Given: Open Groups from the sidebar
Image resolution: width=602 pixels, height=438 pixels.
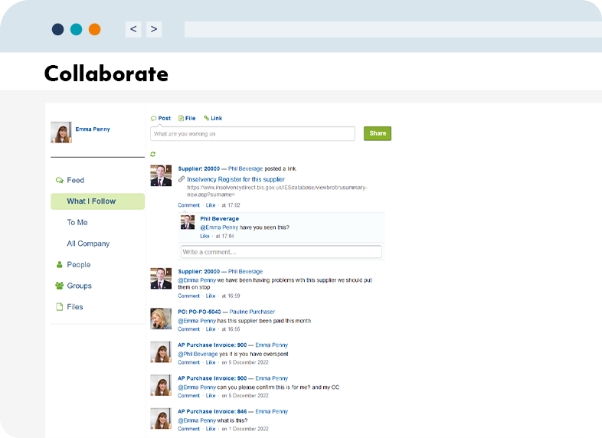Looking at the screenshot, I should [79, 285].
